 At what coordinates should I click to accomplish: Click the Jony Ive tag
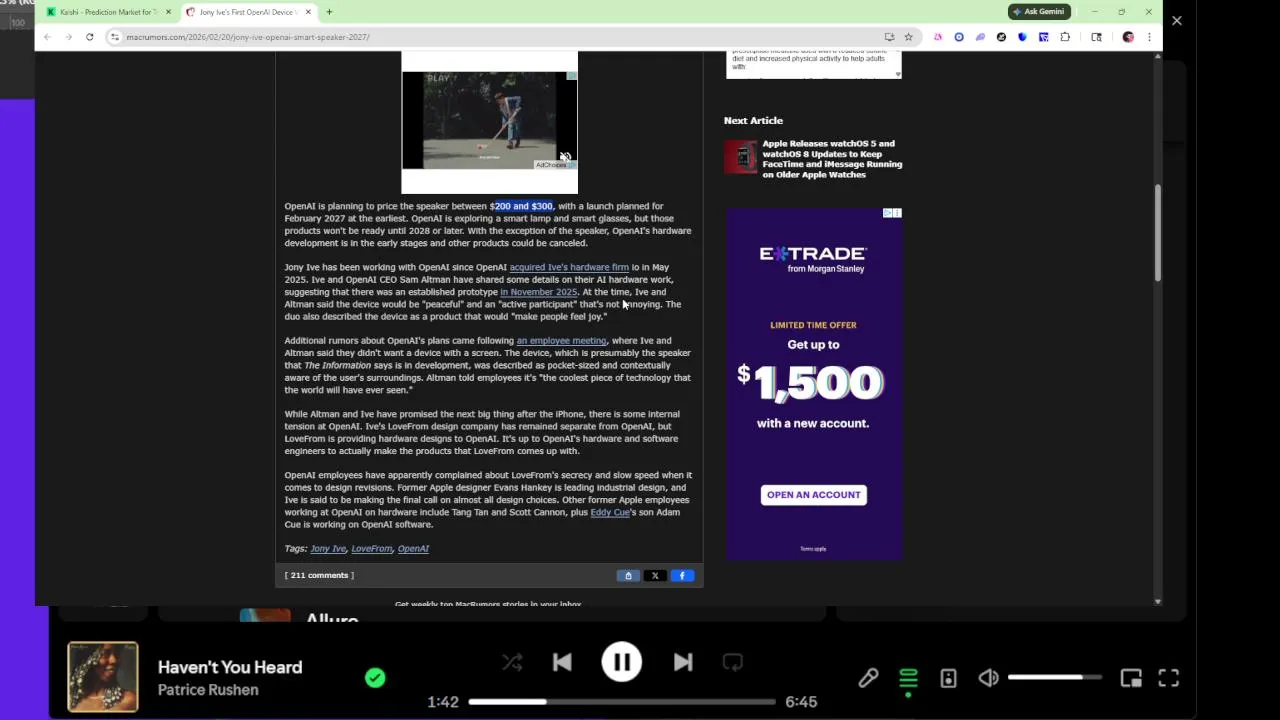pyautogui.click(x=328, y=549)
